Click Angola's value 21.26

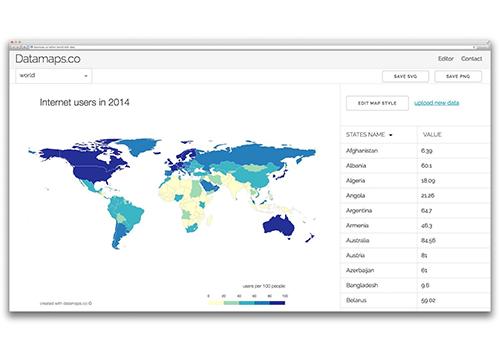[428, 196]
